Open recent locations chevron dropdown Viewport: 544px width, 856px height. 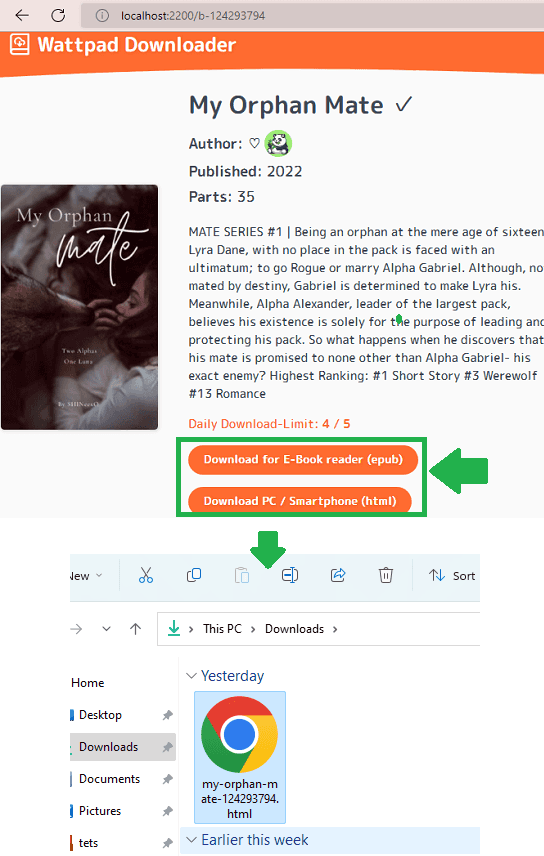107,629
